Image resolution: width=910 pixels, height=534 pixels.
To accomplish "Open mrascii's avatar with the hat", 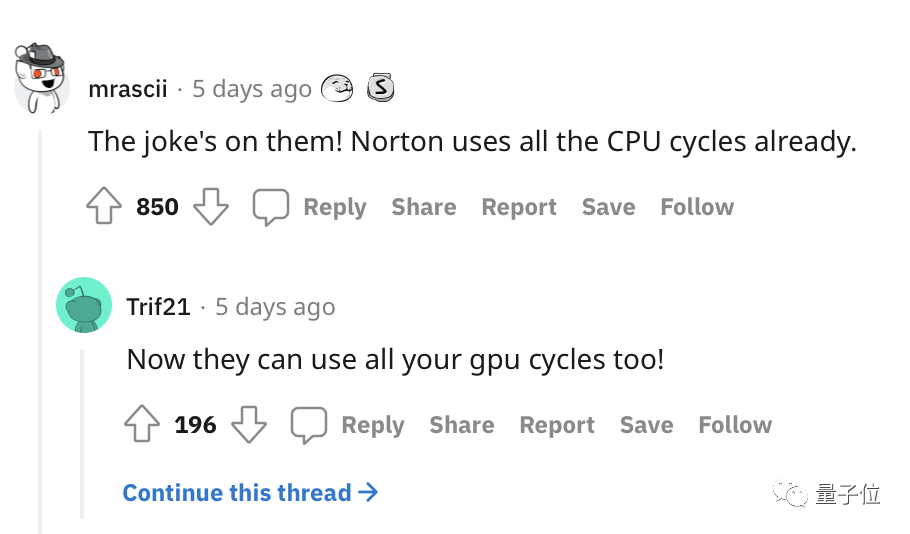I will tap(41, 80).
